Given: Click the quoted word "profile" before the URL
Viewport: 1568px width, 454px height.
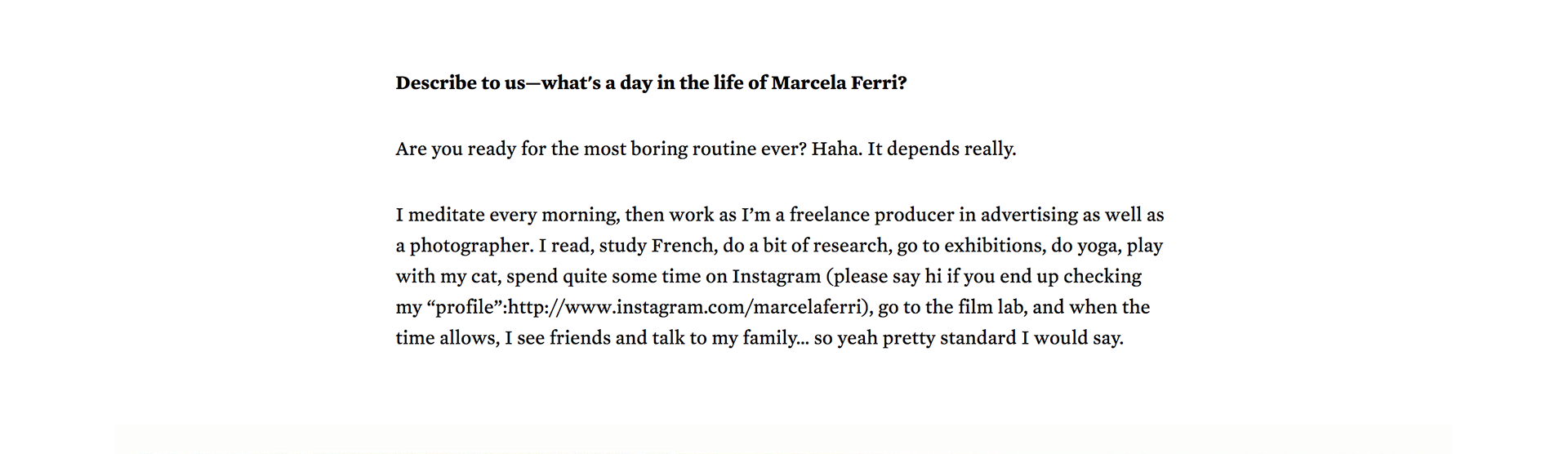Looking at the screenshot, I should 464,308.
